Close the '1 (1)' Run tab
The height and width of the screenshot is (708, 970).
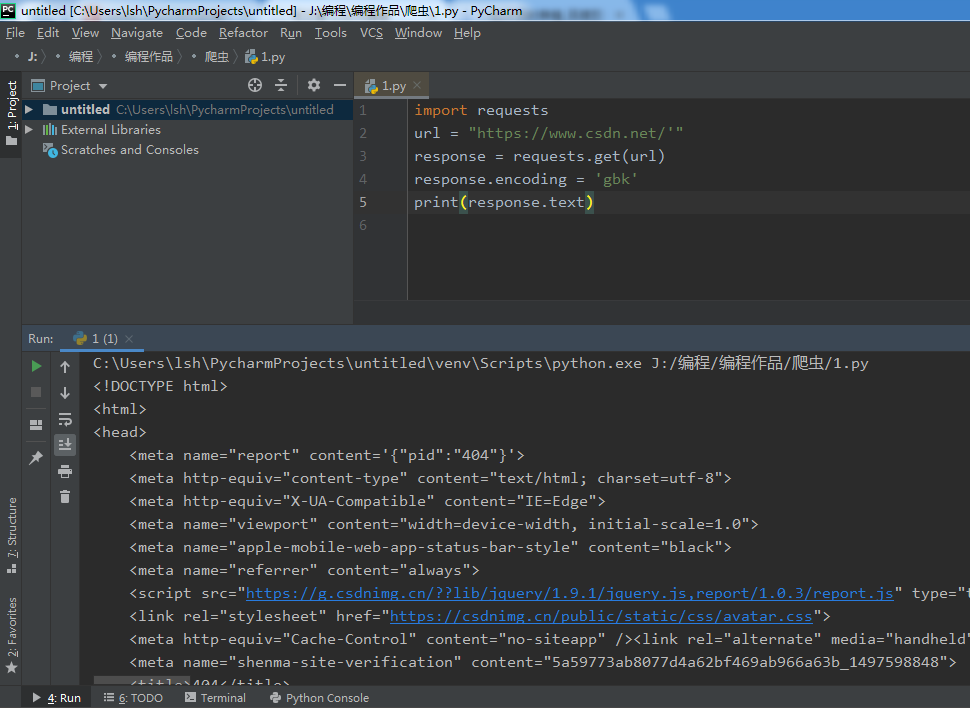pos(129,339)
